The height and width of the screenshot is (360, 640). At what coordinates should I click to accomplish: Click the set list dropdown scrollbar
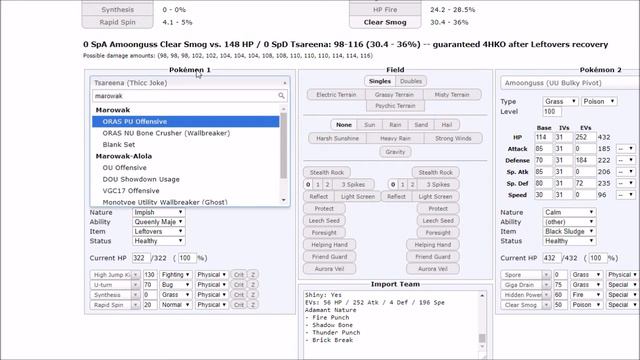click(x=284, y=155)
